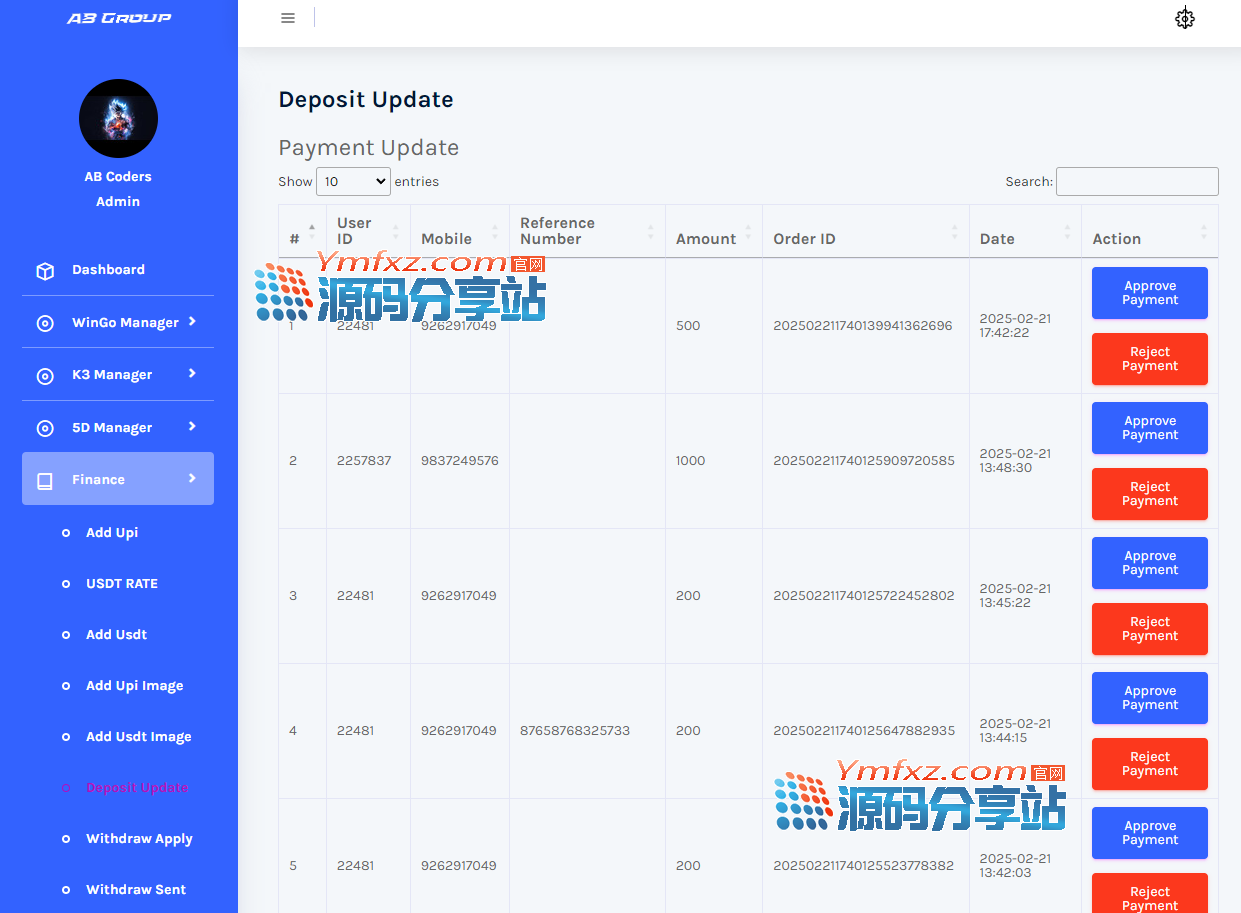Image resolution: width=1241 pixels, height=913 pixels.
Task: Open the Show entries dropdown
Action: [352, 181]
